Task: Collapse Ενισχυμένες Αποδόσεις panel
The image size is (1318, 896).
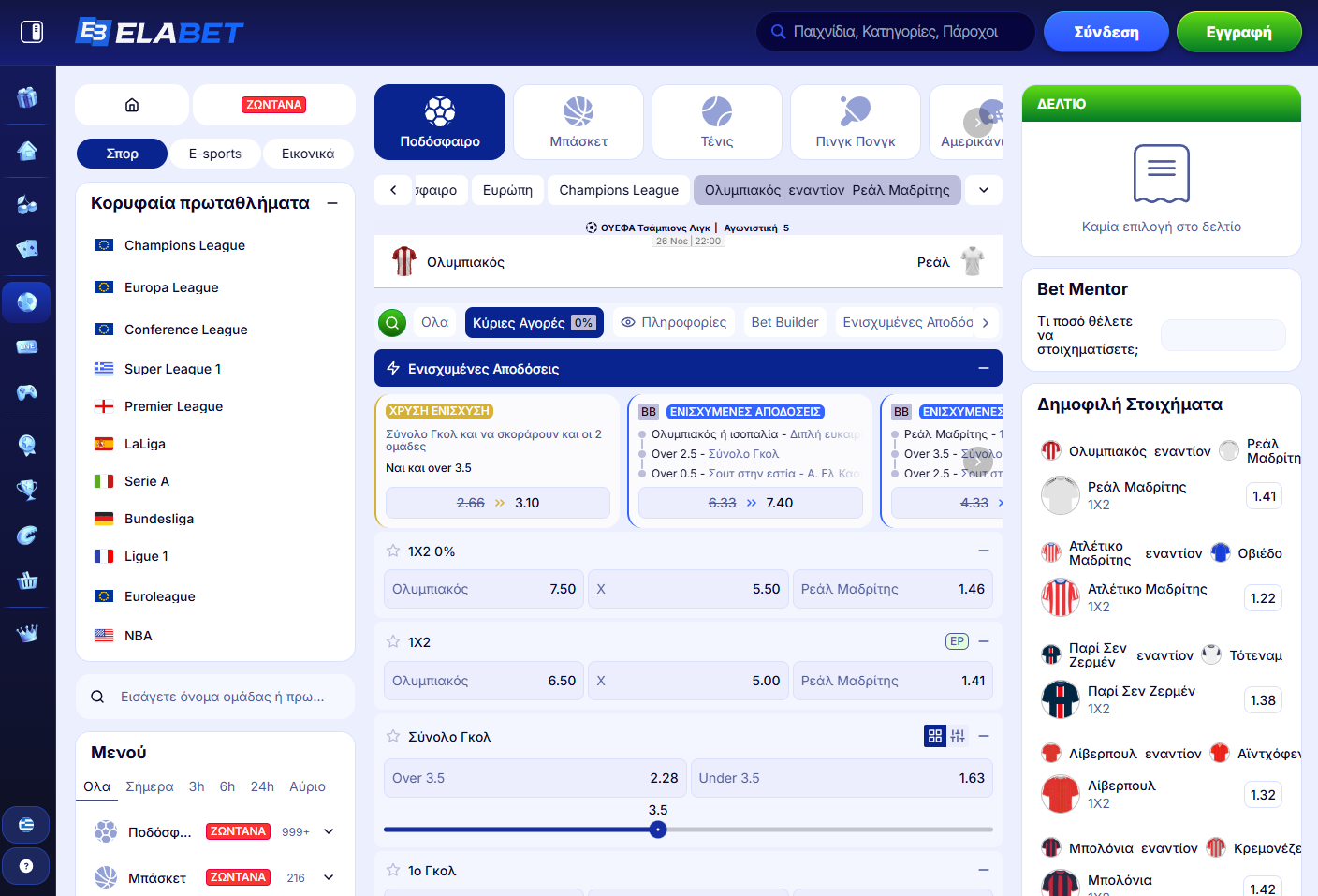Action: (984, 369)
